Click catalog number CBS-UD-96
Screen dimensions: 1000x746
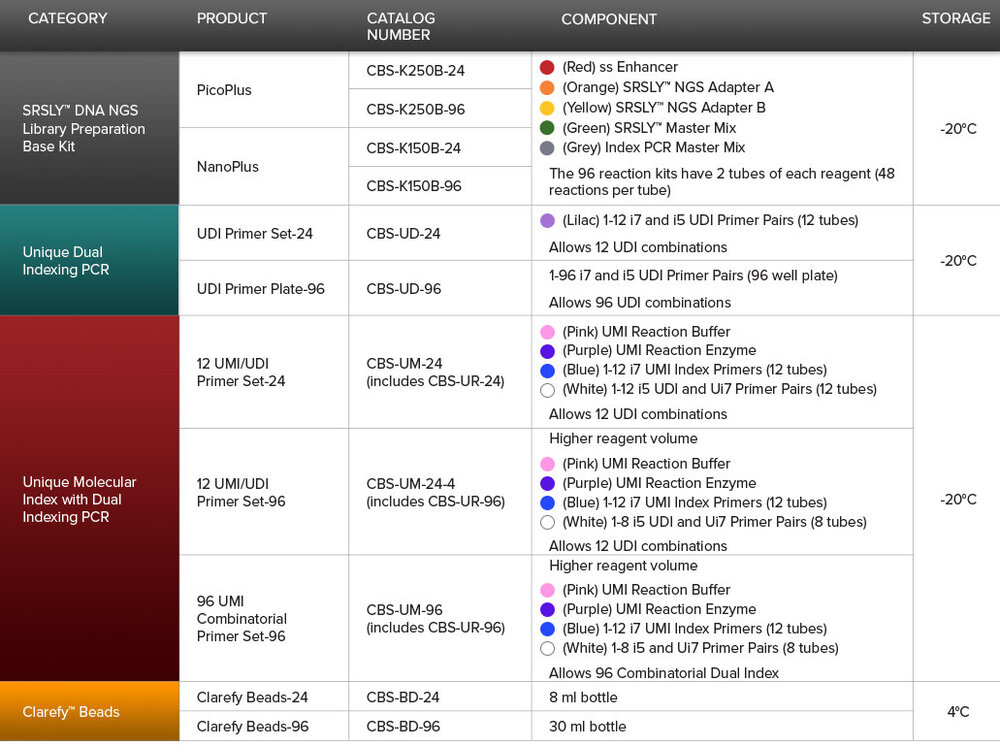[x=403, y=289]
